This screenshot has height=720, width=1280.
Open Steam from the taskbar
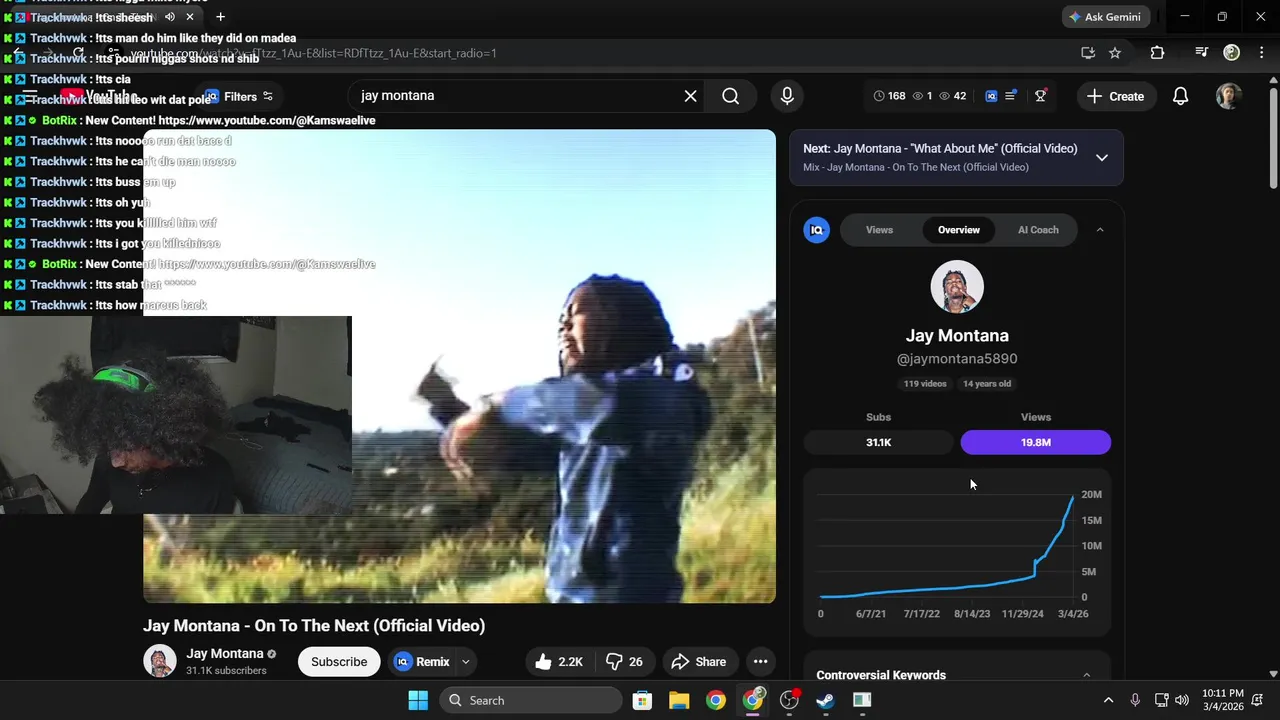point(825,700)
